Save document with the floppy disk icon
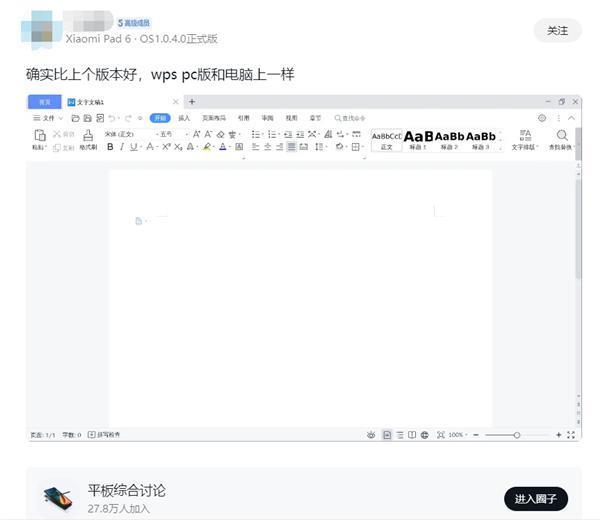Screen dimensions: 600x522 tap(88, 118)
